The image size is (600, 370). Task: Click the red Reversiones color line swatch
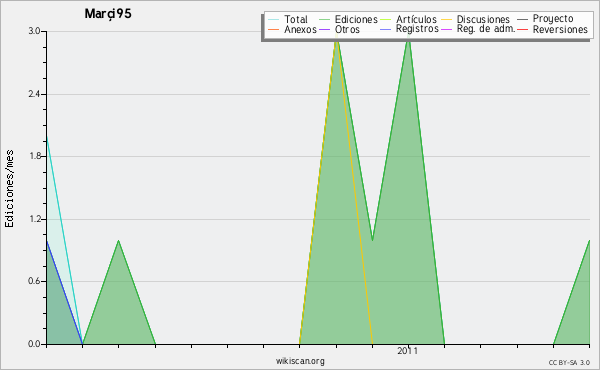coord(522,29)
